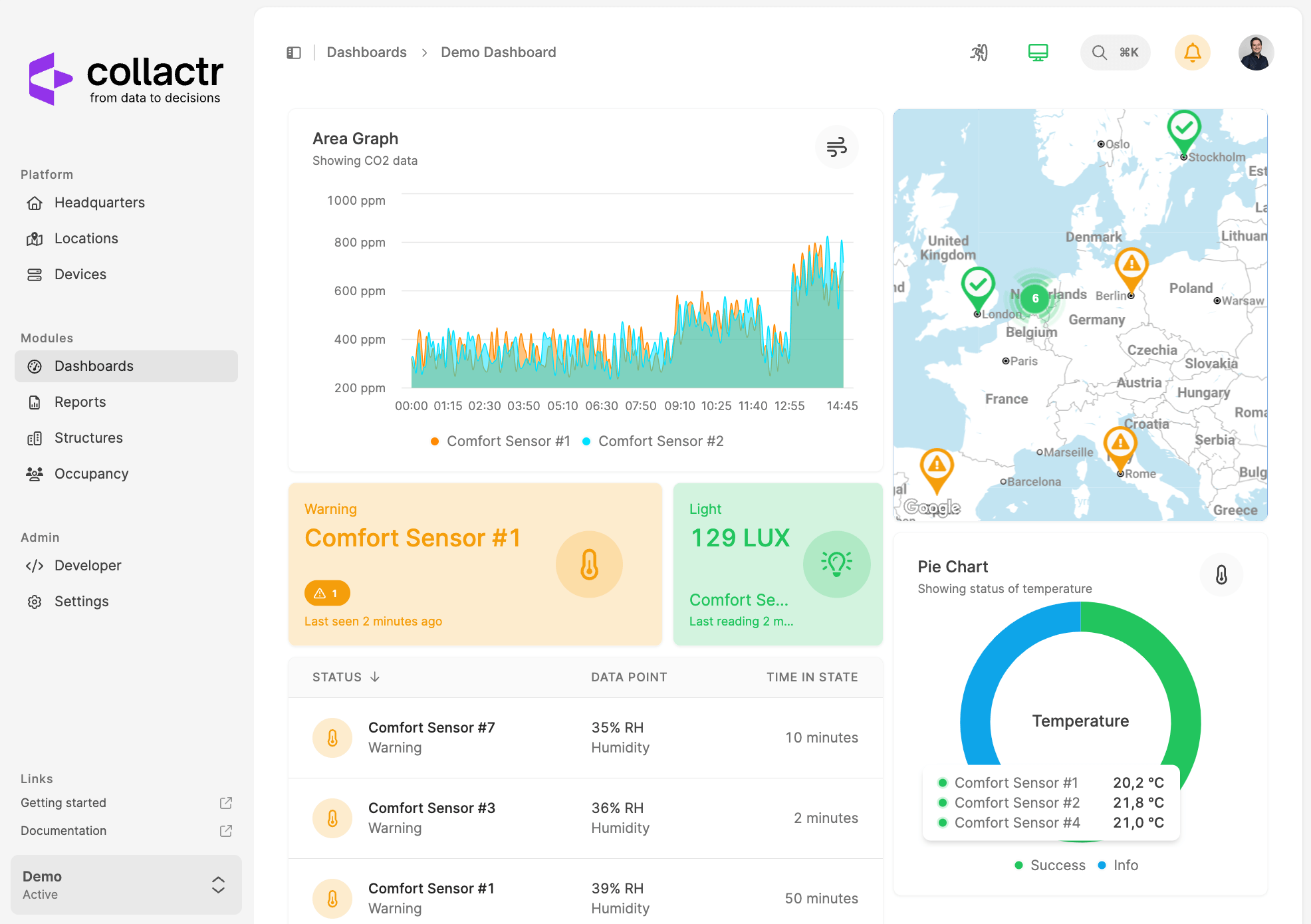Viewport: 1311px width, 924px height.
Task: Click the thermometer icon on the Pie Chart
Action: pyautogui.click(x=1222, y=574)
